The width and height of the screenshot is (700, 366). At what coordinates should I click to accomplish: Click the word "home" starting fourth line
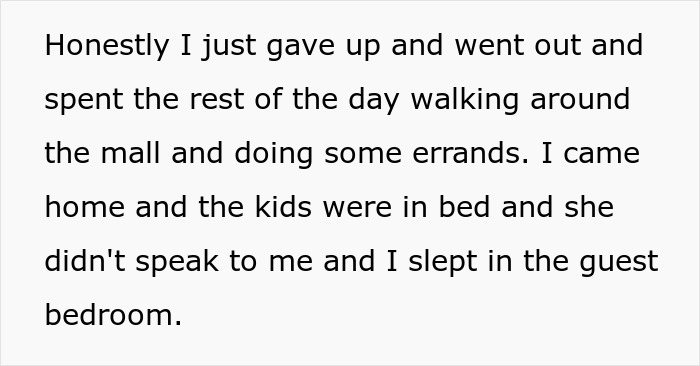[85, 207]
